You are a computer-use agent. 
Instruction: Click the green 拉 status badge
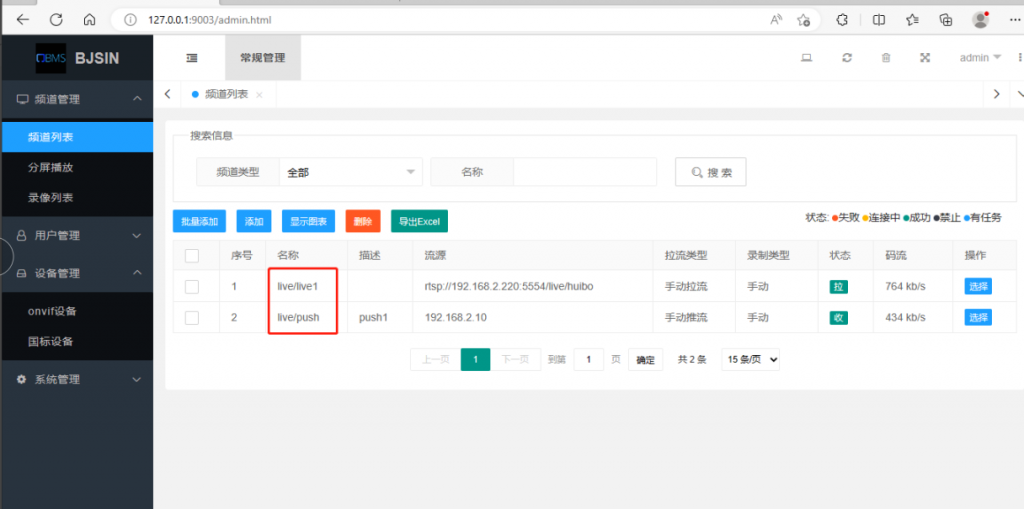tap(838, 287)
